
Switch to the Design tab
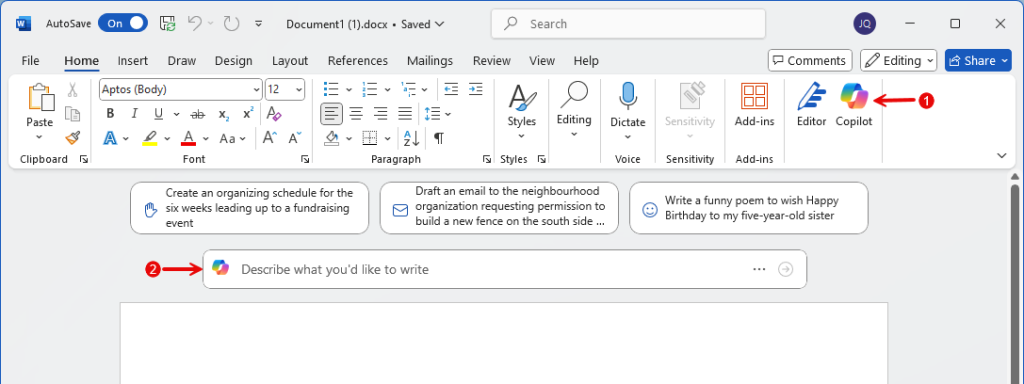coord(233,61)
